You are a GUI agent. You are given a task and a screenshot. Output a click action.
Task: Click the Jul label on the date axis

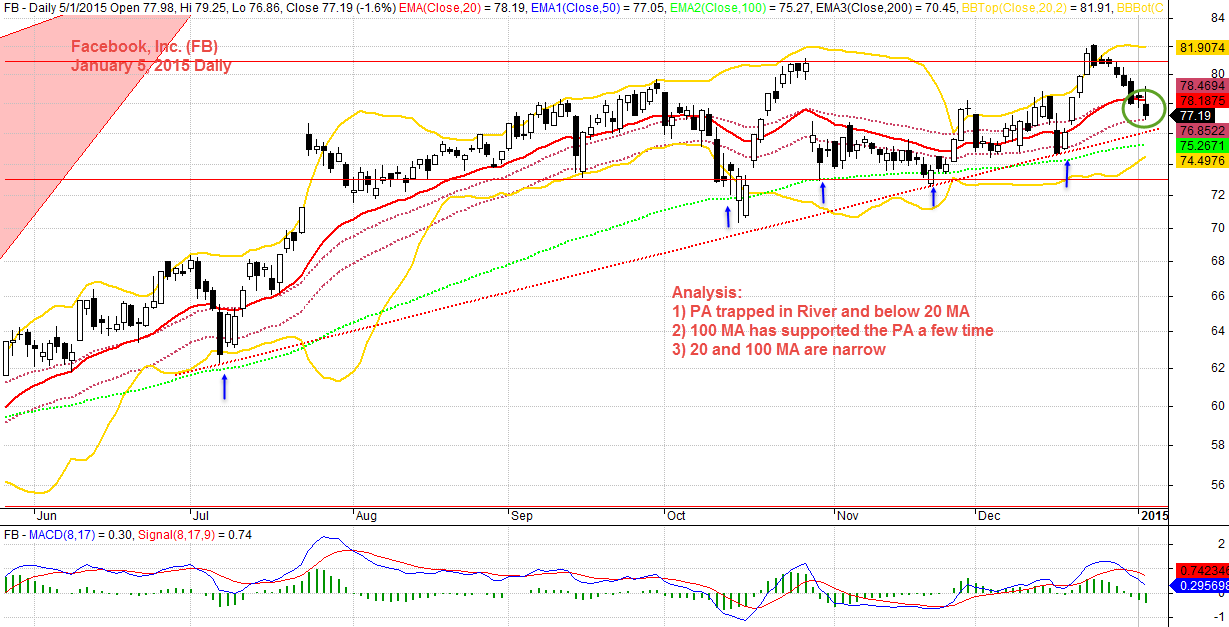[200, 516]
